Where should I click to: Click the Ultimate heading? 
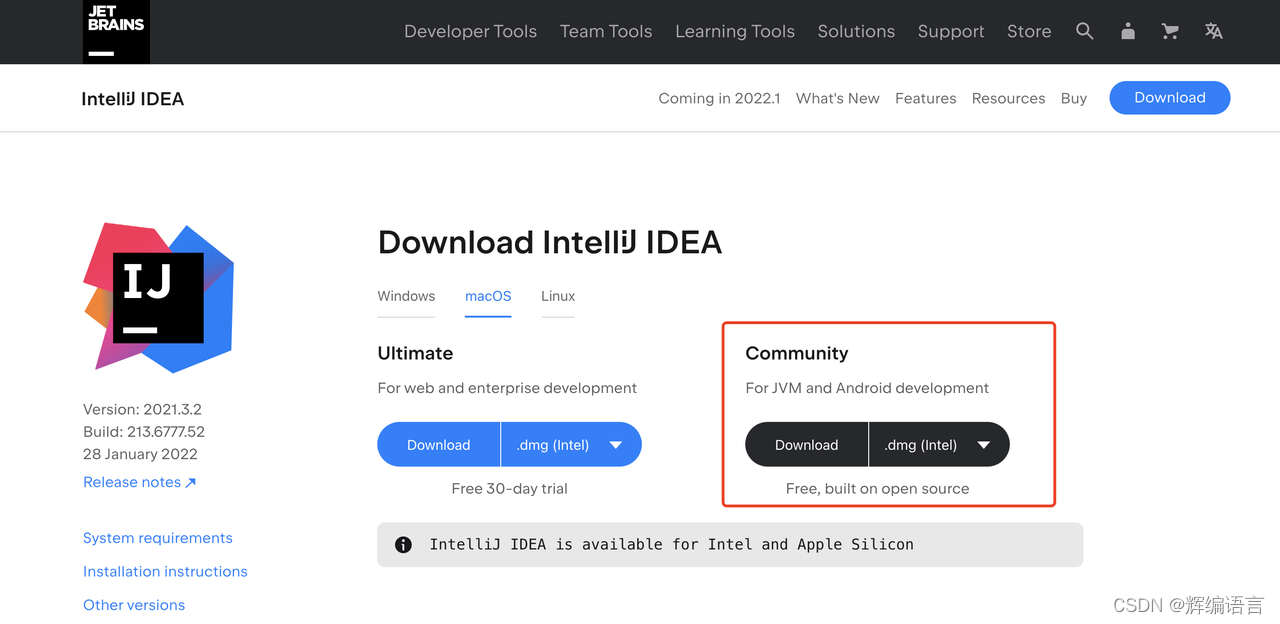pos(415,353)
